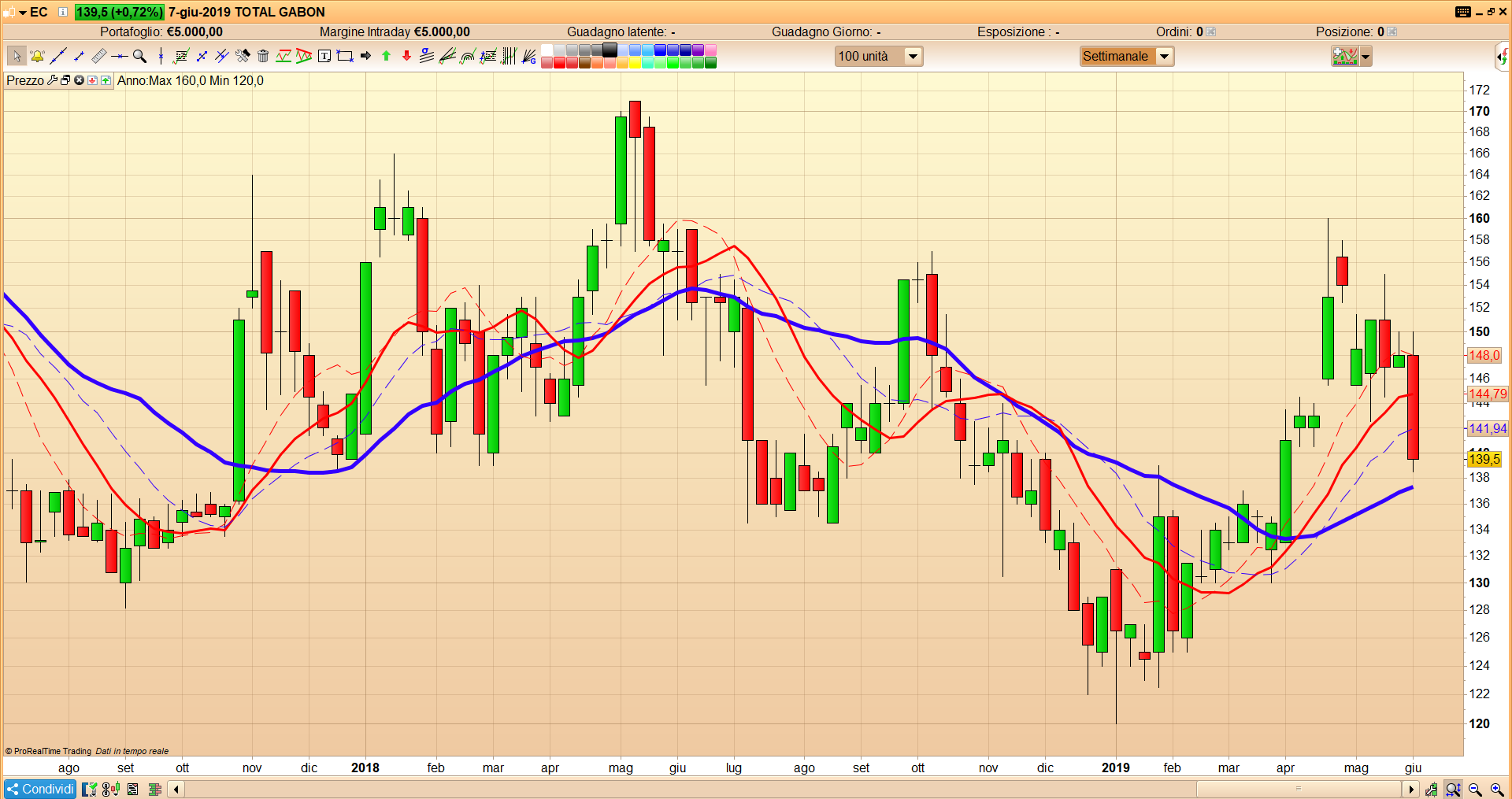
Task: Open the alert bell tool
Action: (x=37, y=56)
